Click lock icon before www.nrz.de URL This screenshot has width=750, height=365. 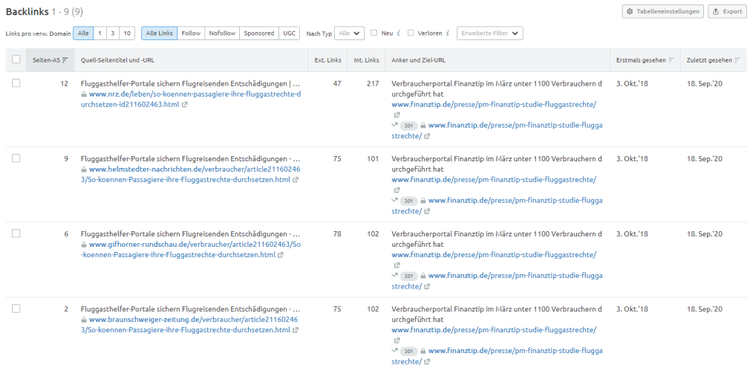pyautogui.click(x=84, y=95)
